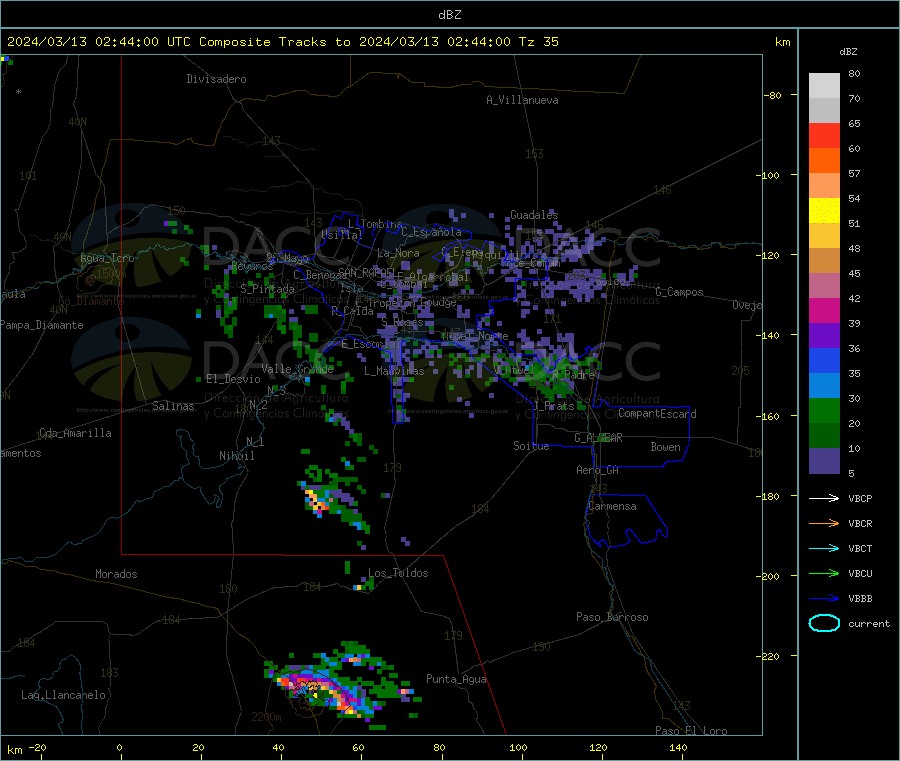Click the cyan VBCT arrow in legend

tap(824, 548)
